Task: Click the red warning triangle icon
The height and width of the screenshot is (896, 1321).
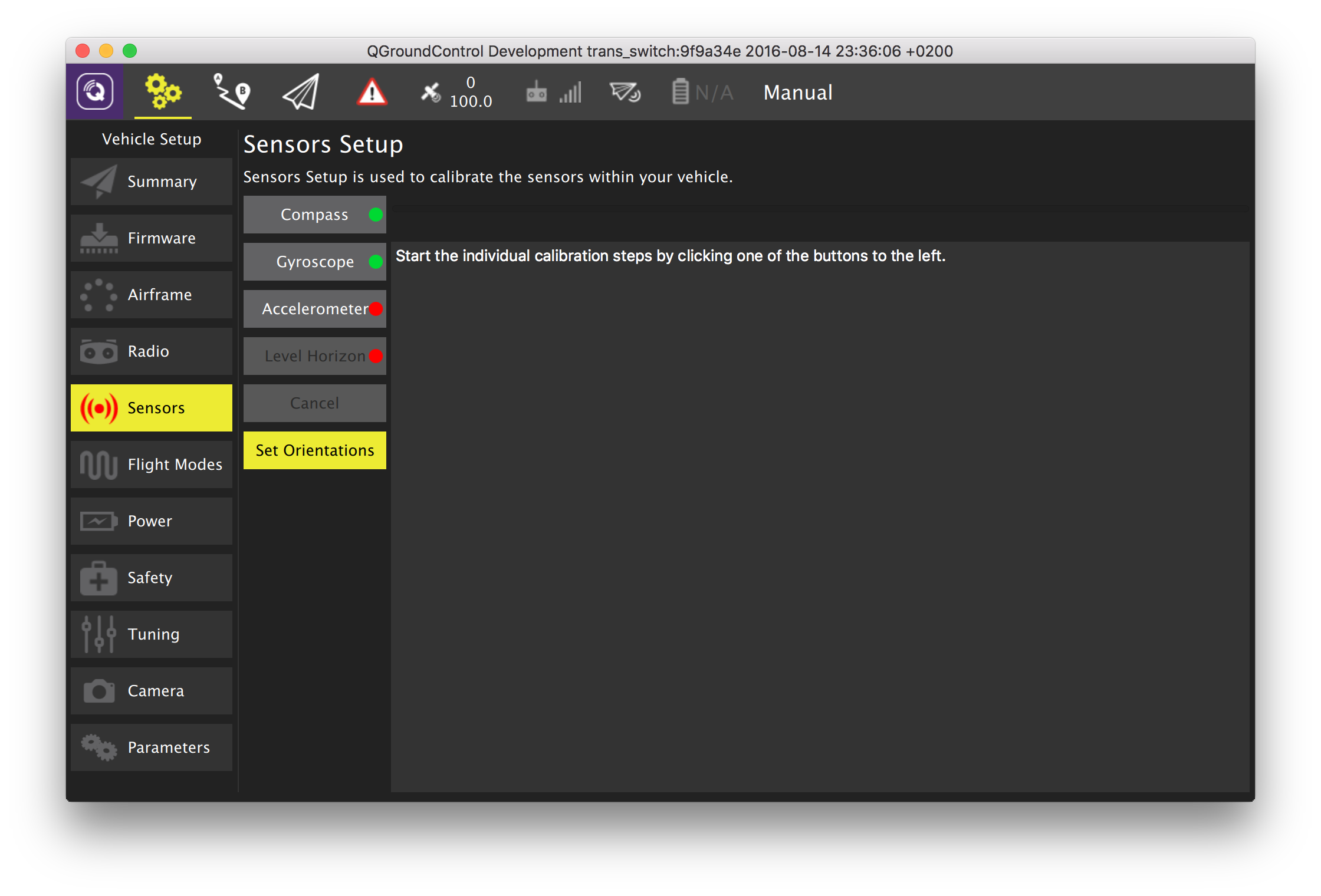Action: click(x=372, y=93)
